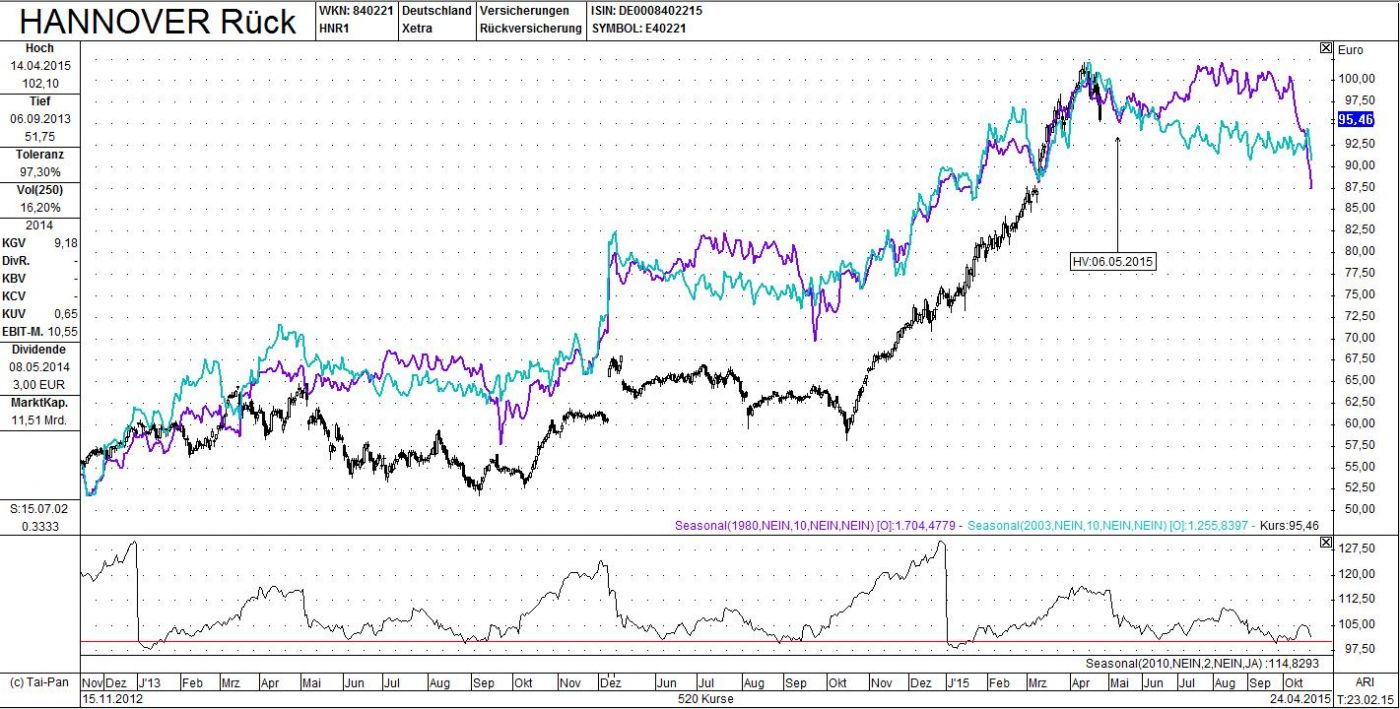Select the Hoch label in the sidebar
The width and height of the screenshot is (1400, 709).
(x=40, y=48)
